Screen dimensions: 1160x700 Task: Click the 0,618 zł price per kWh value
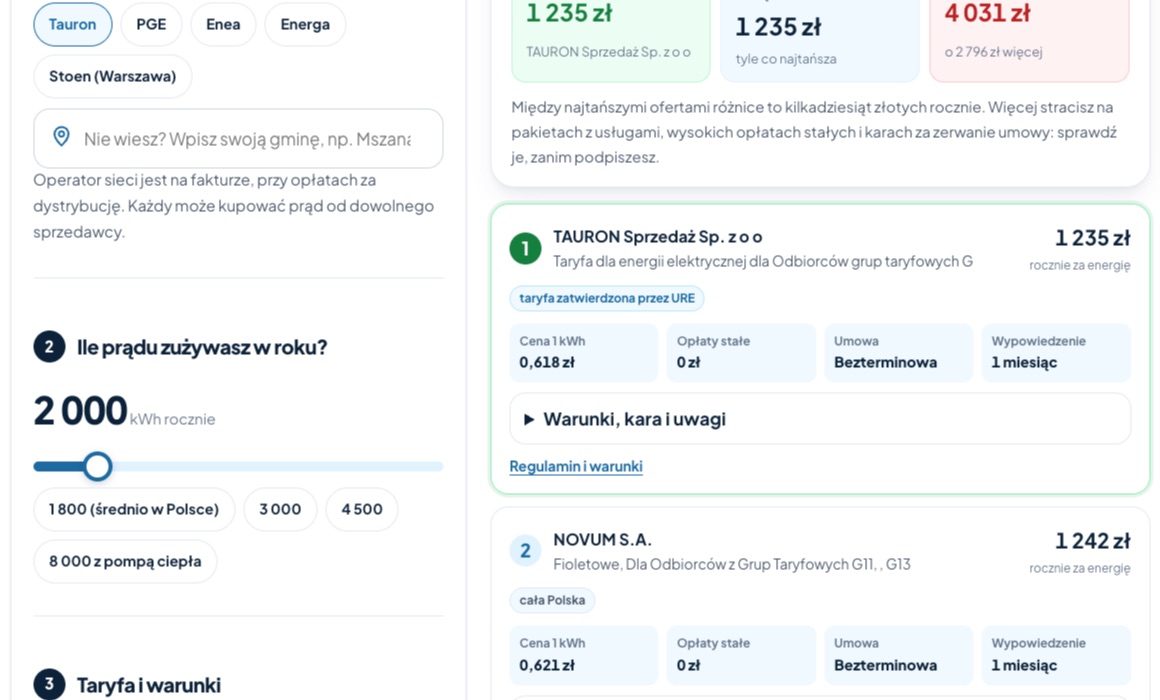pos(547,362)
